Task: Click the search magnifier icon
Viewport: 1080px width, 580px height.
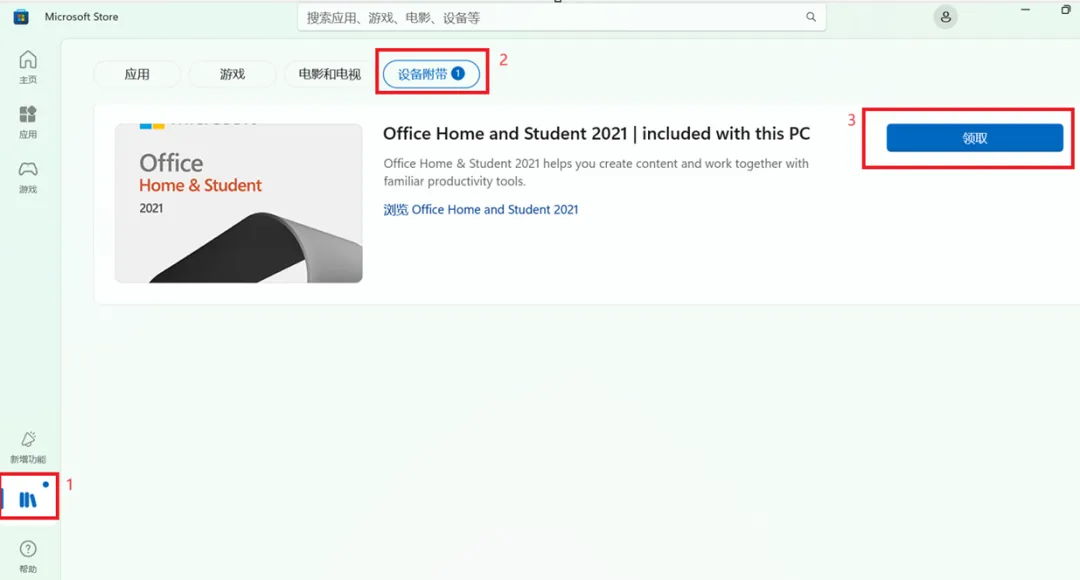Action: tap(811, 17)
